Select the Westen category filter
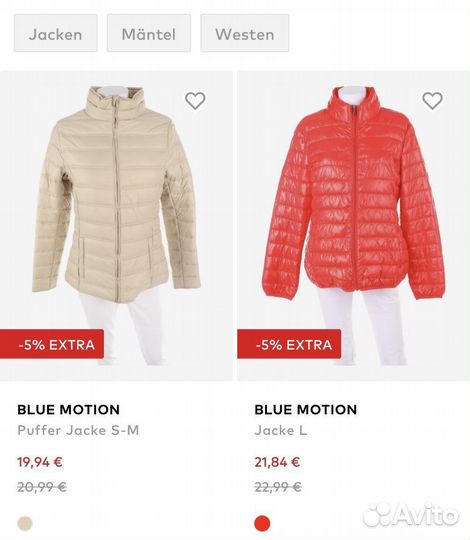 pyautogui.click(x=245, y=33)
